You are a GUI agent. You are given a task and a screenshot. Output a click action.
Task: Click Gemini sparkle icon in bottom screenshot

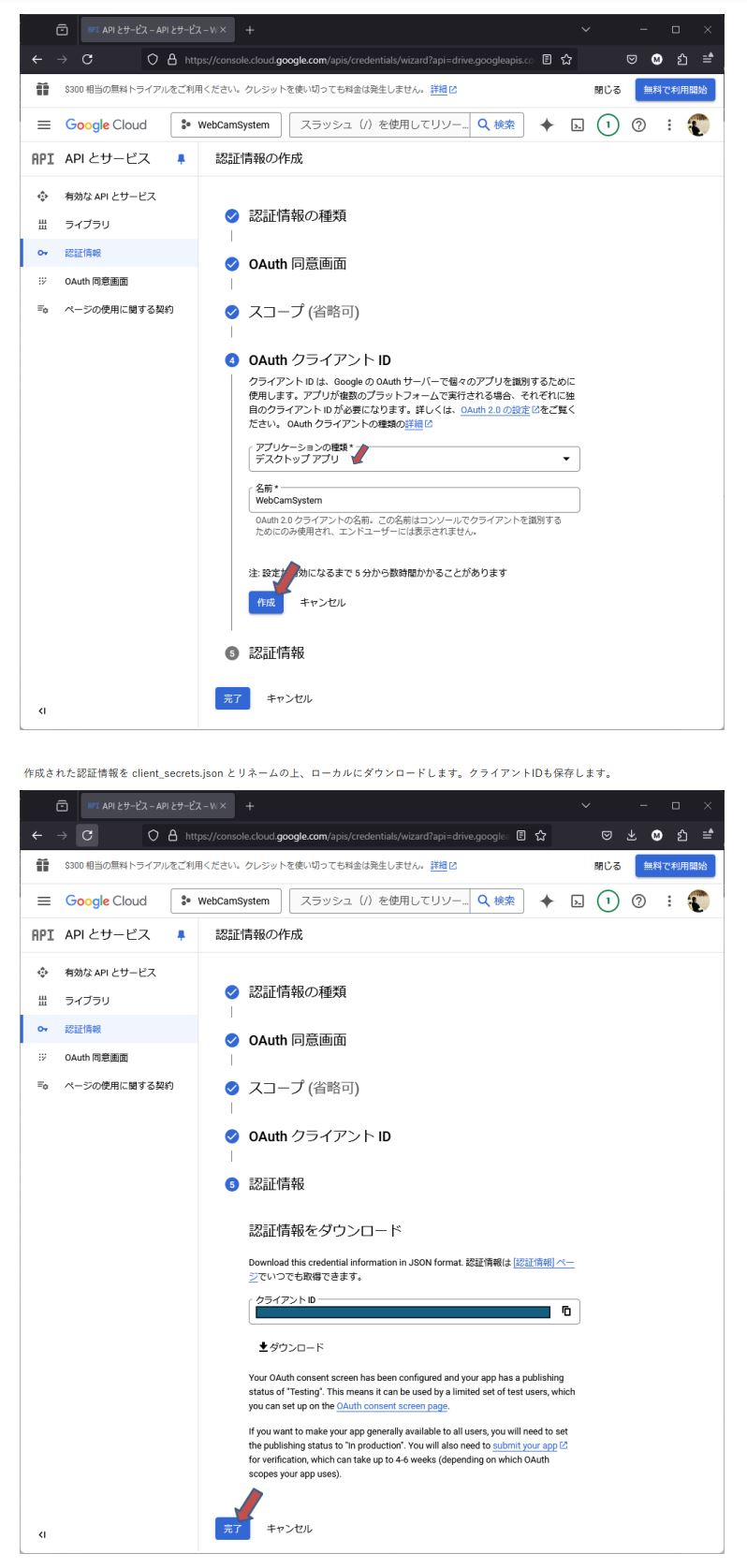click(547, 901)
